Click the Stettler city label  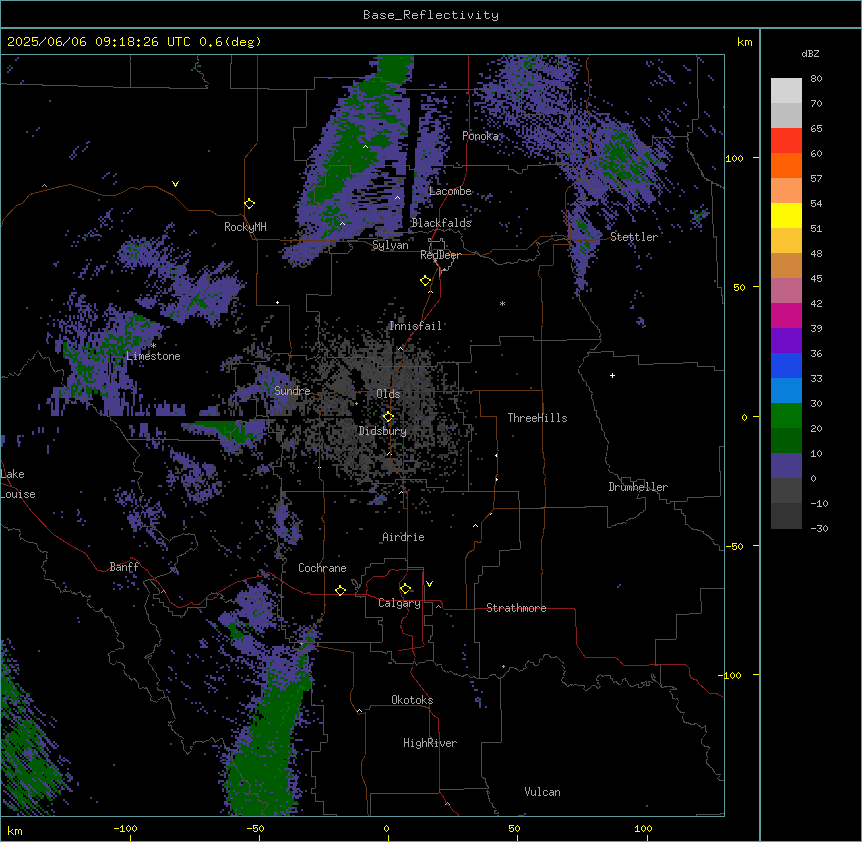634,237
